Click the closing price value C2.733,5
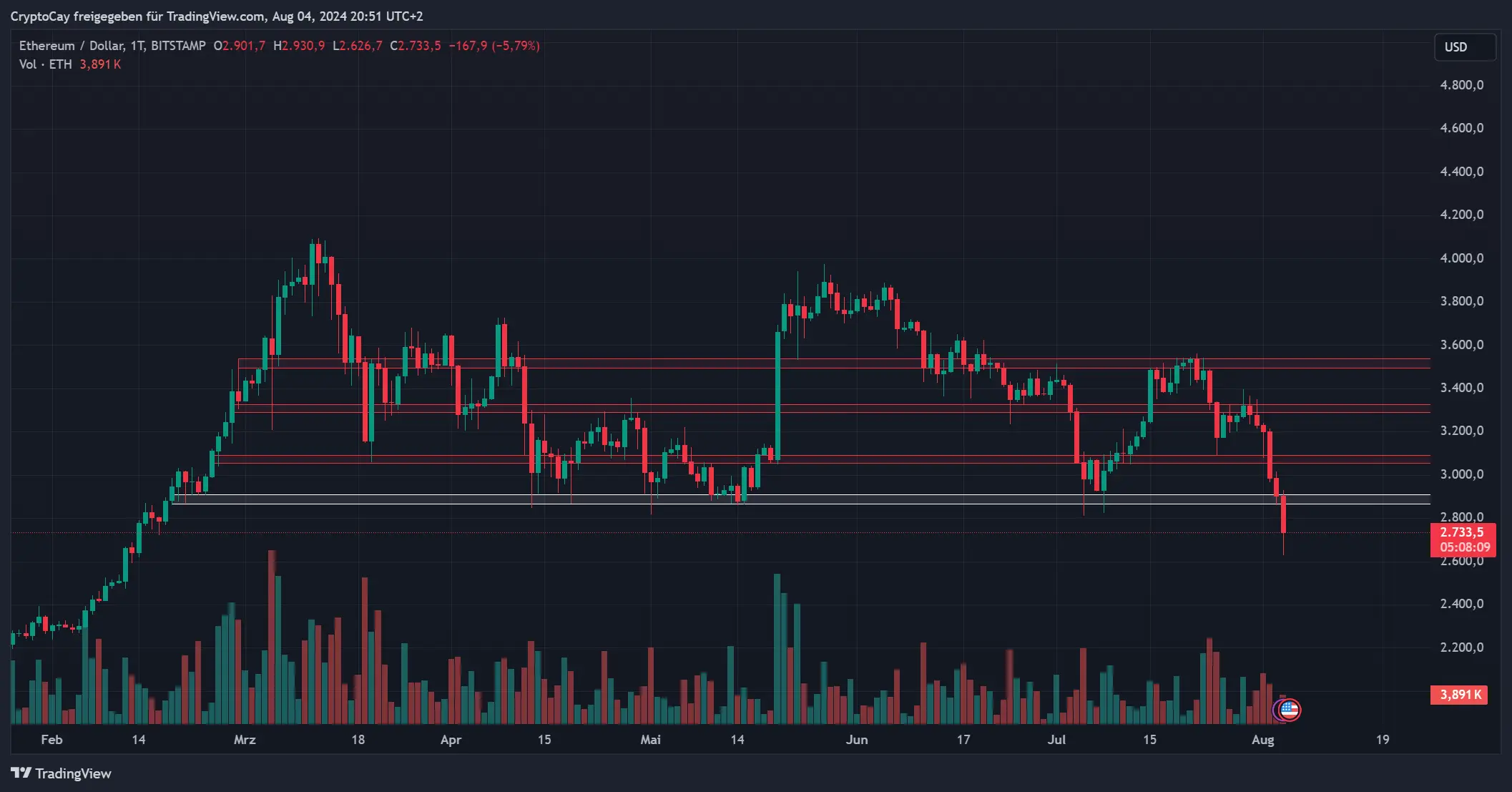The width and height of the screenshot is (1512, 792). 415,46
